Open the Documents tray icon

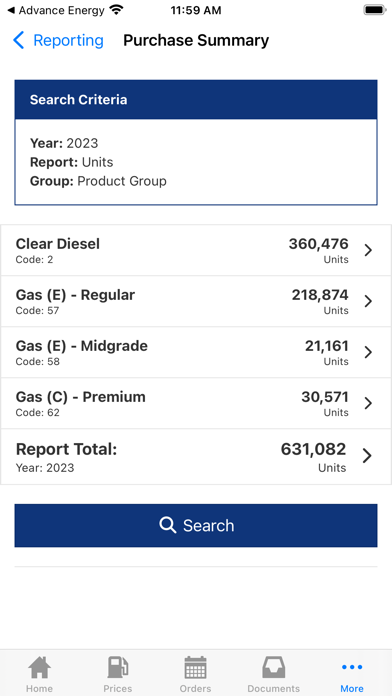pos(273,667)
